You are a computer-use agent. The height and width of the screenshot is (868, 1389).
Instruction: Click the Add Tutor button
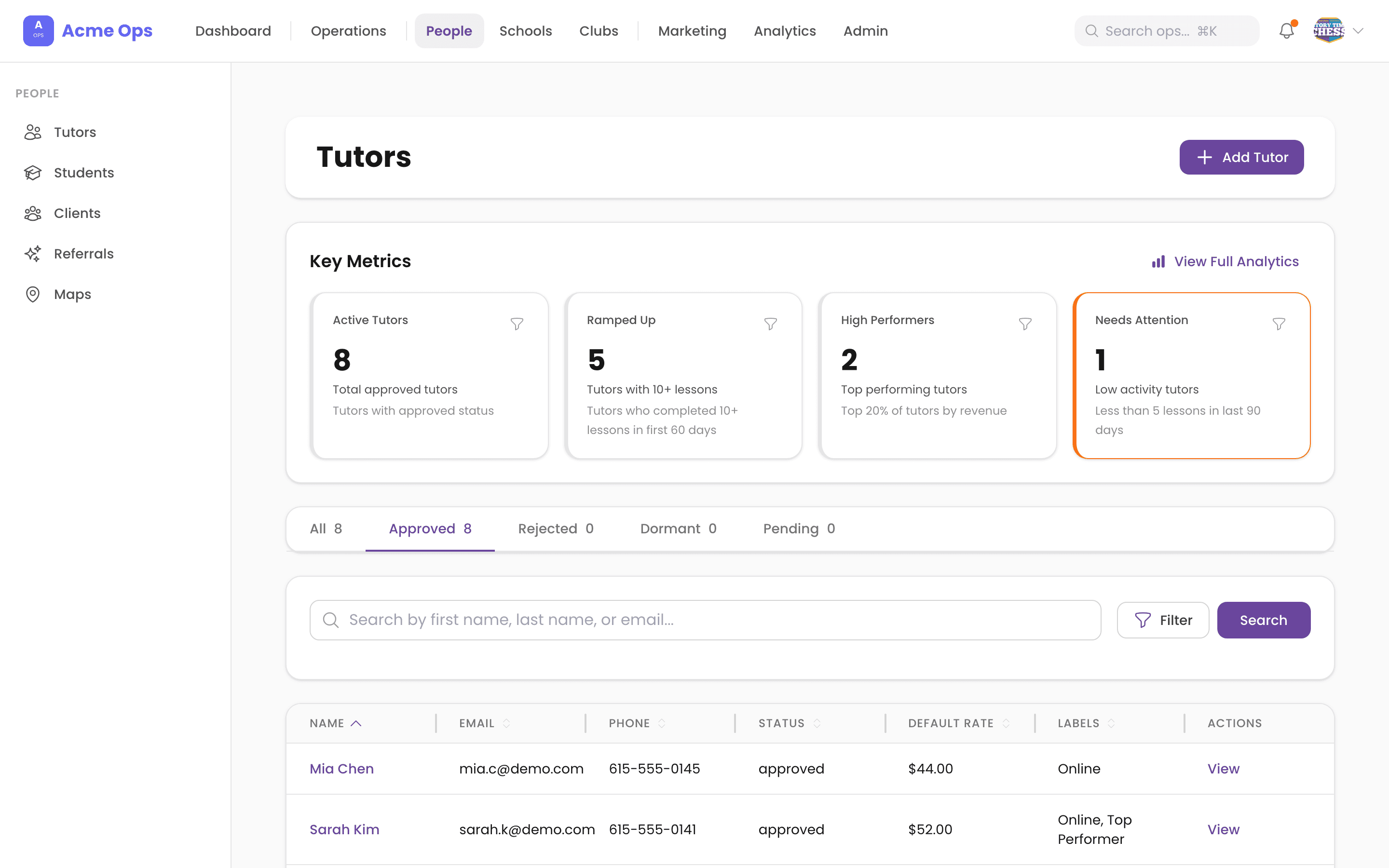coord(1241,157)
